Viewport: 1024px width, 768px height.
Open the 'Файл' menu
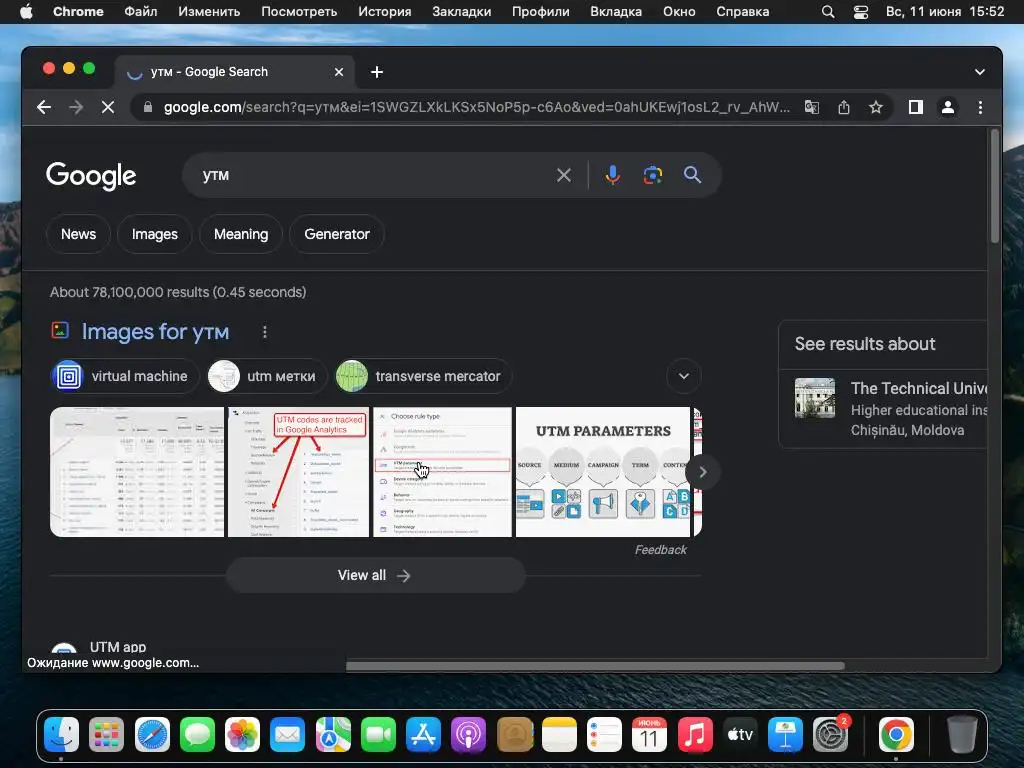140,12
